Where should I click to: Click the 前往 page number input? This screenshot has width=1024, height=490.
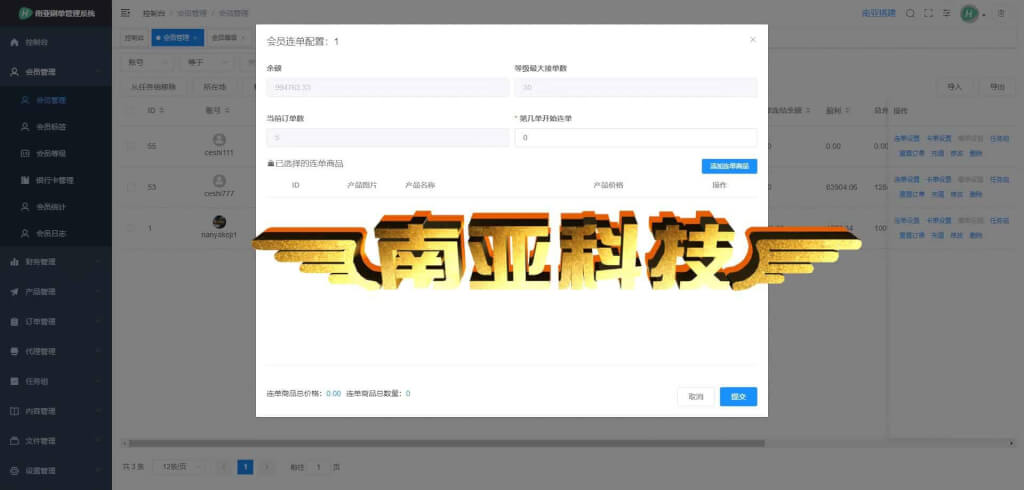tap(318, 467)
